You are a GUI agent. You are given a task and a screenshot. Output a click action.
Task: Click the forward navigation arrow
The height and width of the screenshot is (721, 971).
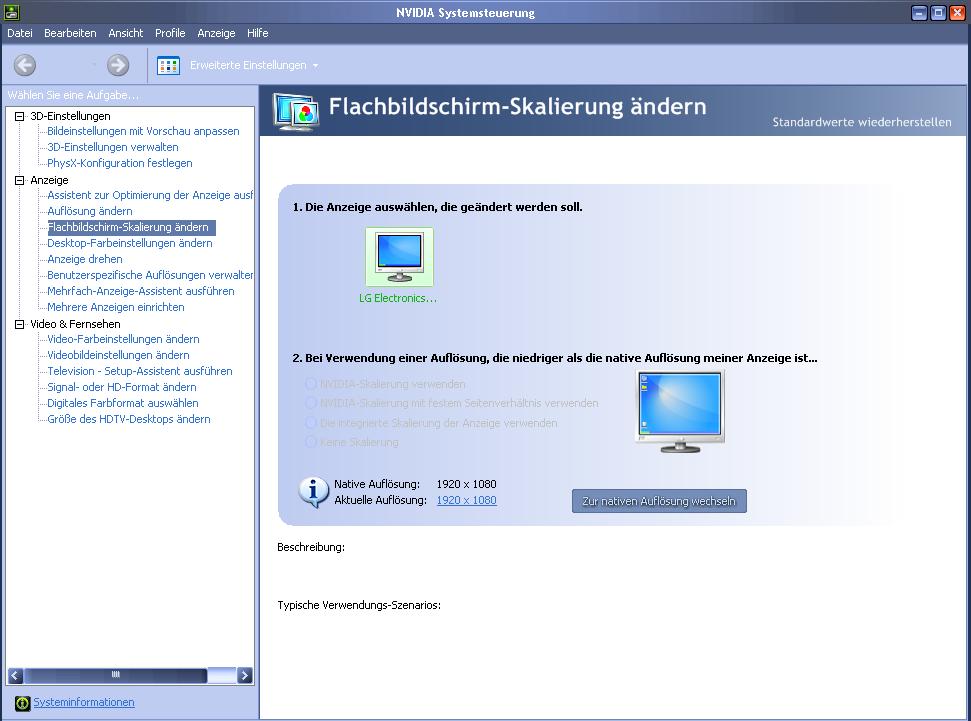(118, 65)
